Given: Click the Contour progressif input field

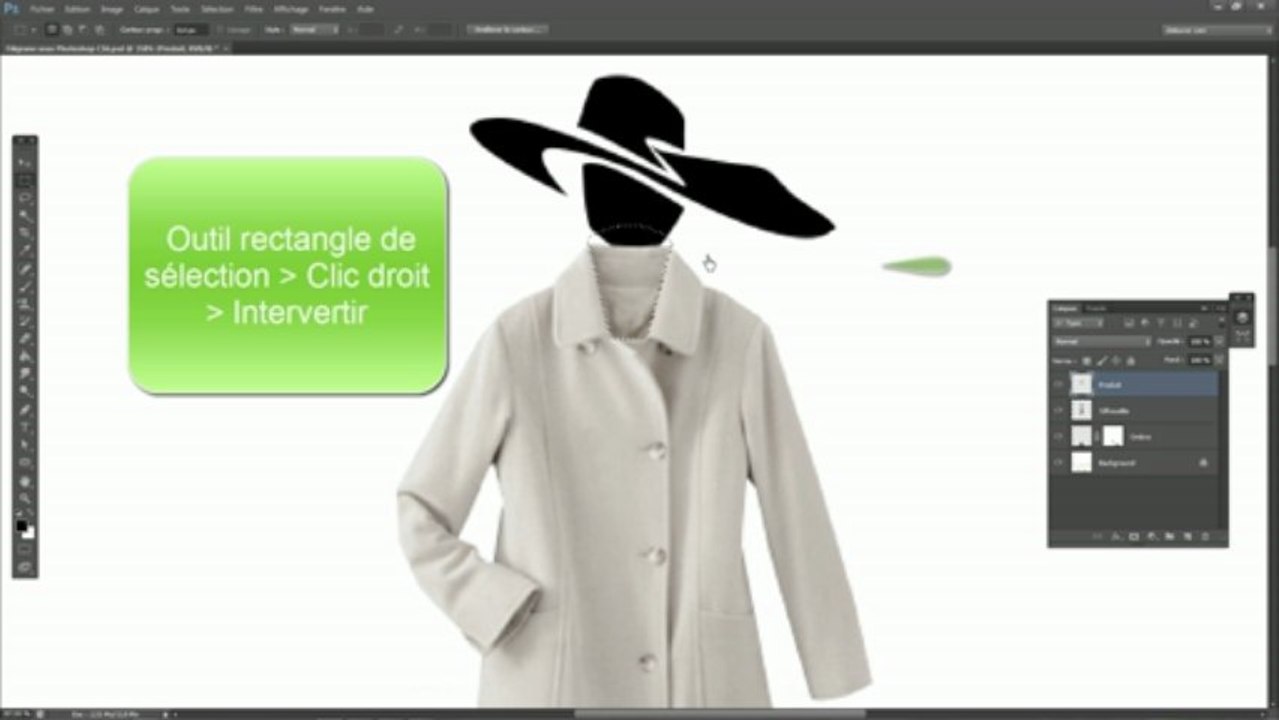Looking at the screenshot, I should pyautogui.click(x=191, y=30).
